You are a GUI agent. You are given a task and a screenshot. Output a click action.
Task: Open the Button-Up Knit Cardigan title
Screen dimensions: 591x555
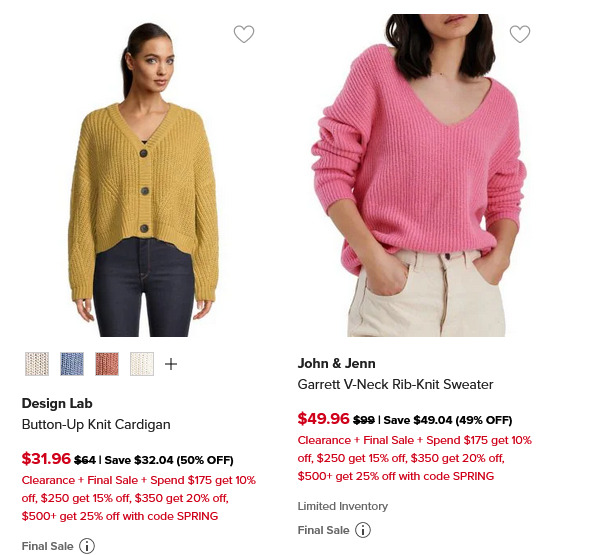[96, 425]
